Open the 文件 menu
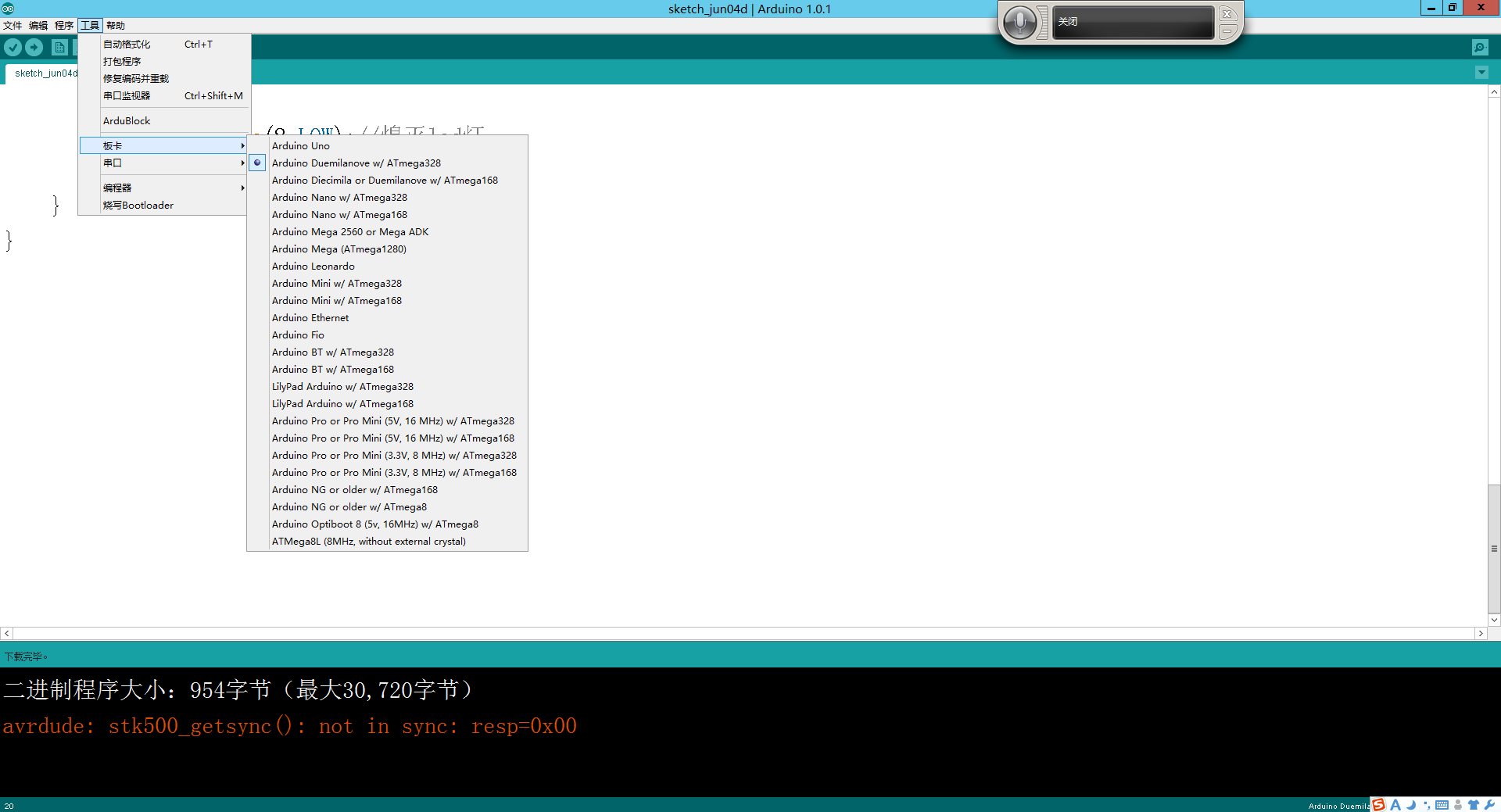The height and width of the screenshot is (812, 1501). [13, 26]
